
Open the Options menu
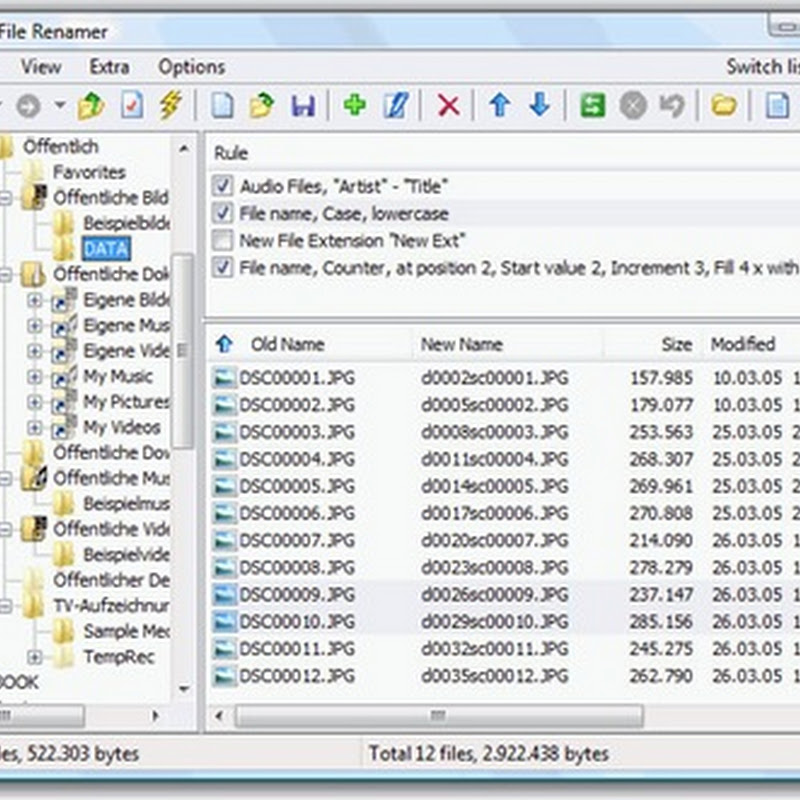[191, 67]
